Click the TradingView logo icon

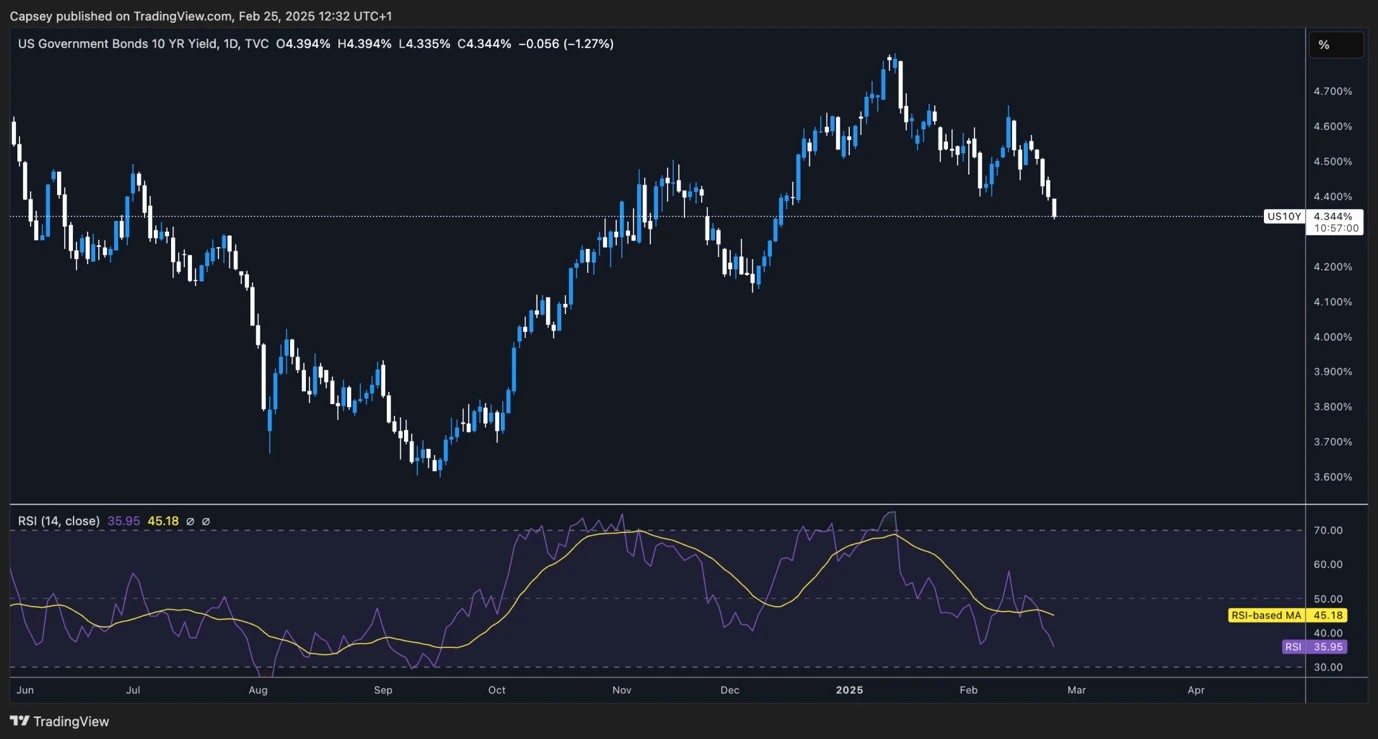[x=19, y=721]
